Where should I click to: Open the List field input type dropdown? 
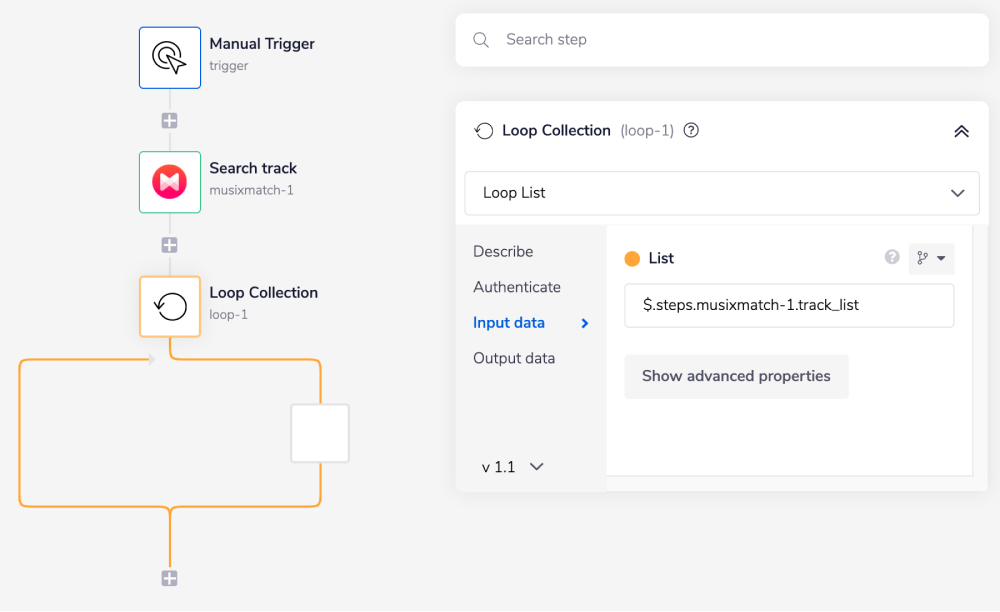(x=931, y=258)
